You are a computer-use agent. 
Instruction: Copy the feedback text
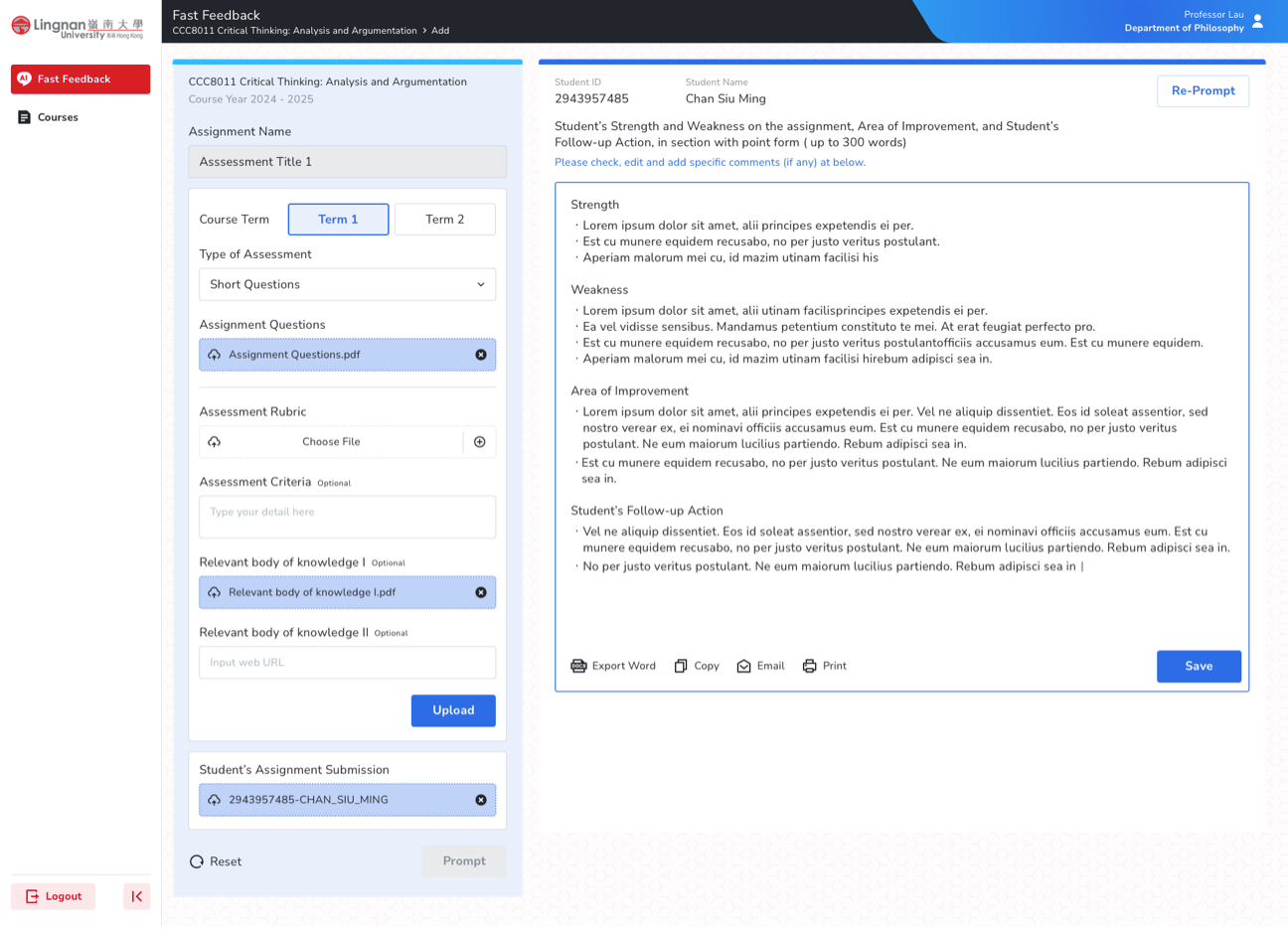click(x=697, y=666)
